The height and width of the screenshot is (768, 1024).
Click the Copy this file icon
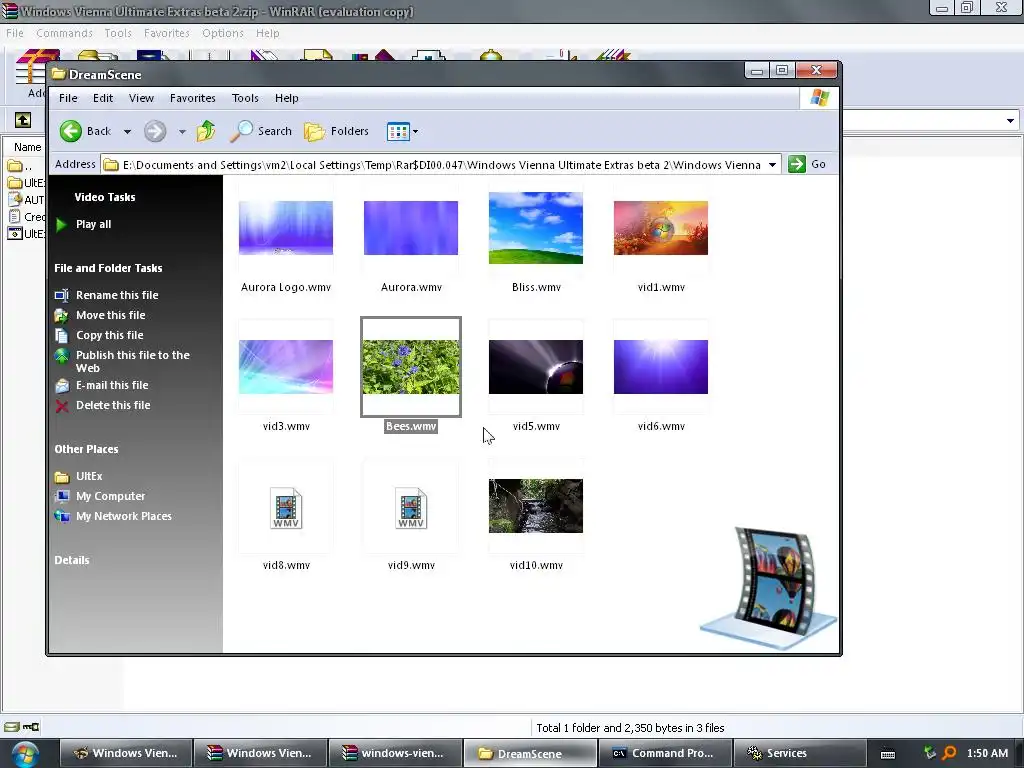pyautogui.click(x=61, y=336)
